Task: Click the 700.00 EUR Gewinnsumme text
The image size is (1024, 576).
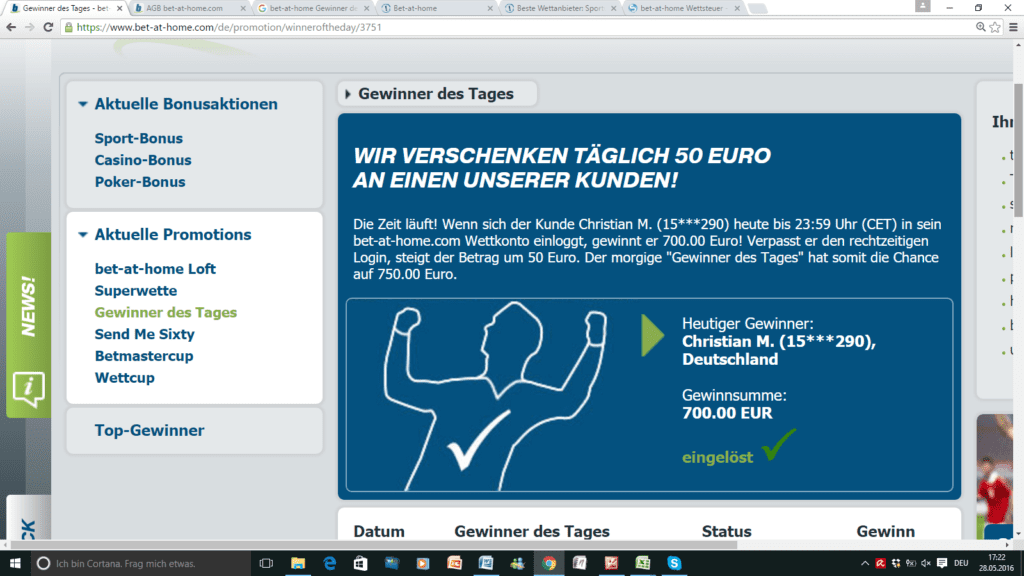Action: click(727, 413)
